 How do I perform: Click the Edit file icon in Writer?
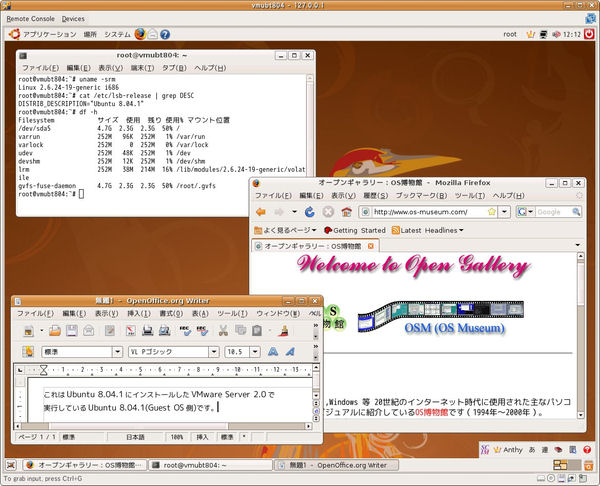coord(110,331)
